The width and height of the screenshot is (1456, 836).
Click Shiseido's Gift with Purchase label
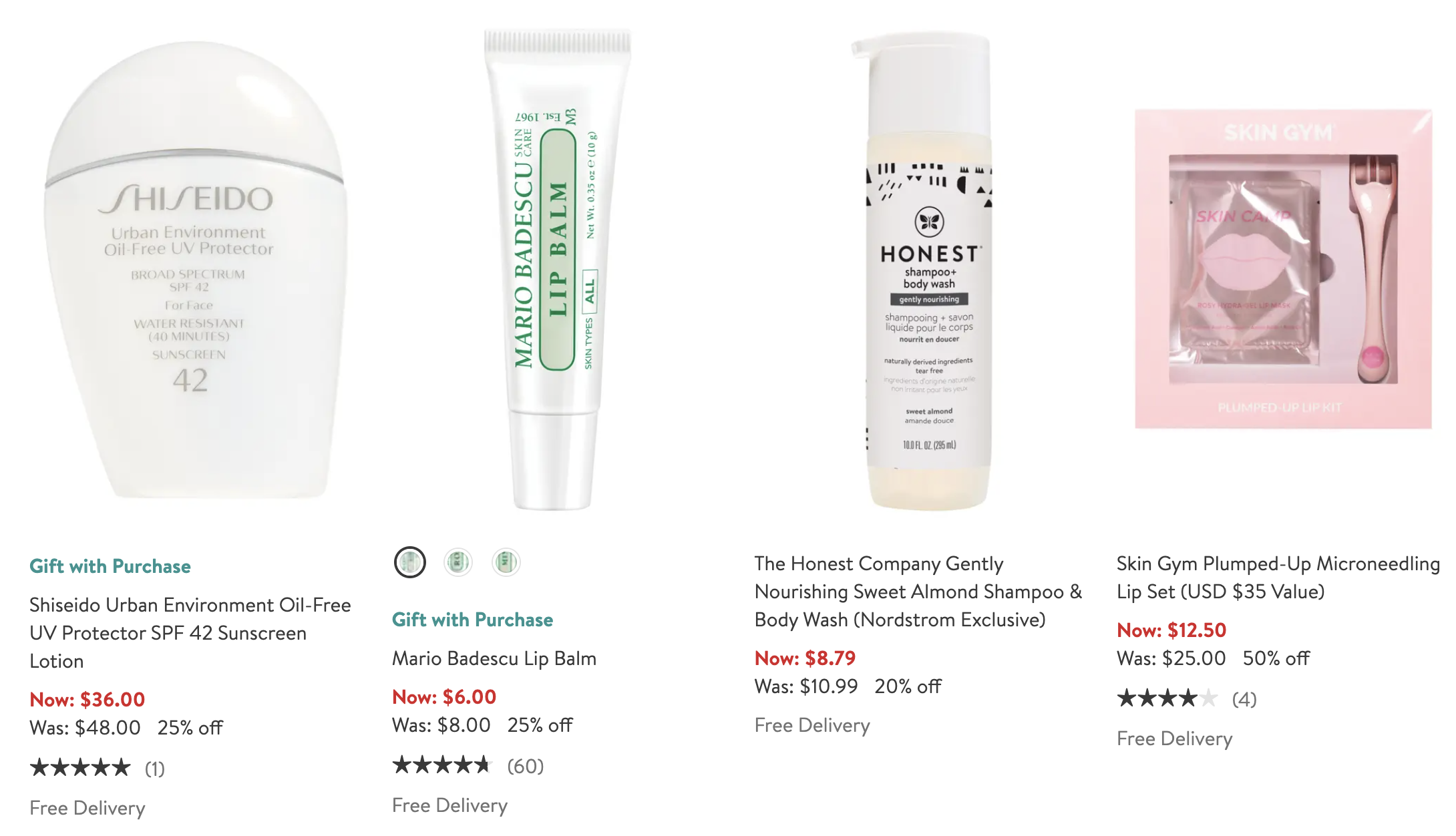click(110, 566)
